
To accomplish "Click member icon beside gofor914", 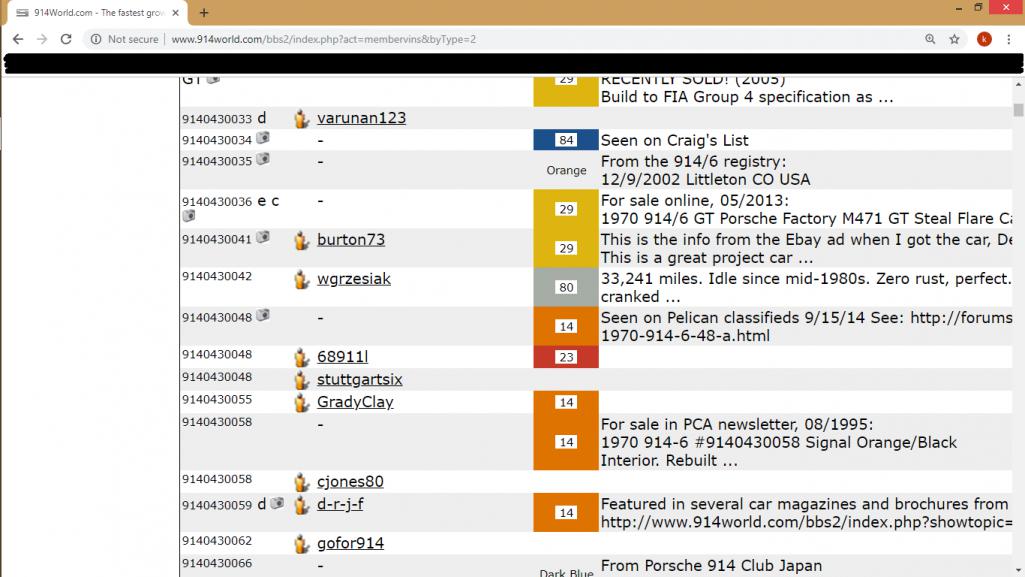I will click(x=301, y=543).
